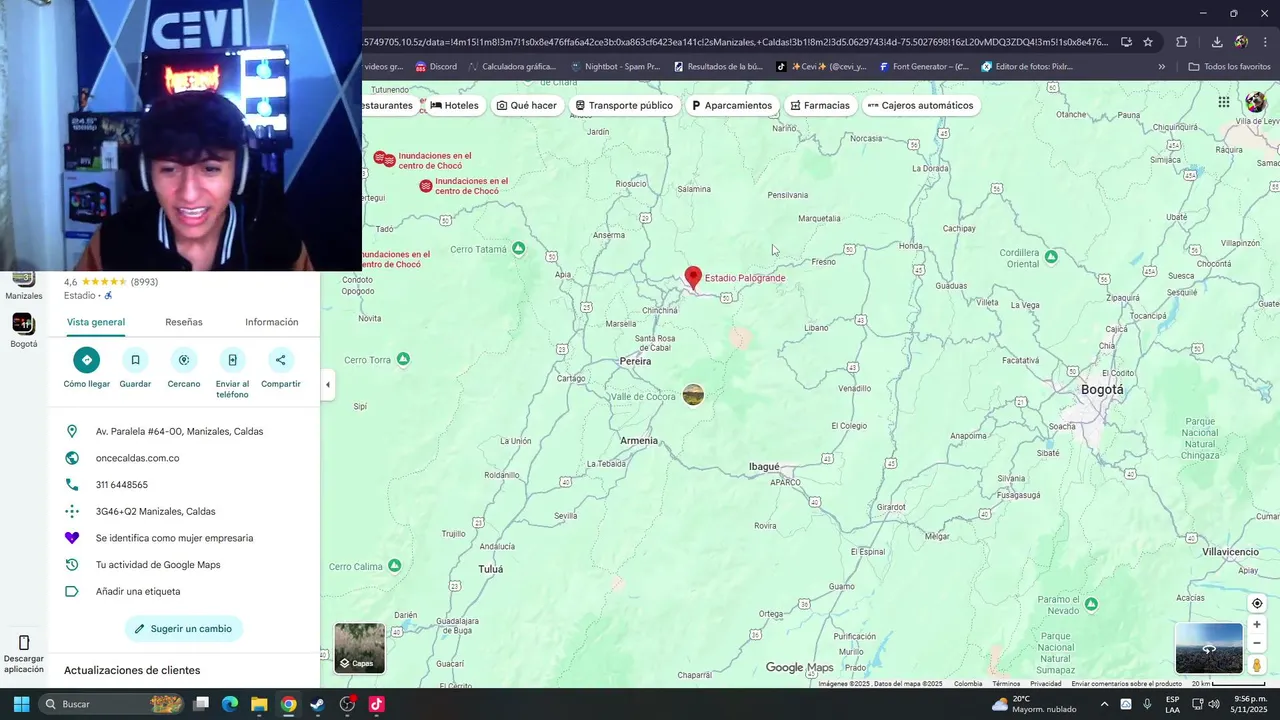
Task: Open the Nightbot bookmark
Action: coord(615,67)
